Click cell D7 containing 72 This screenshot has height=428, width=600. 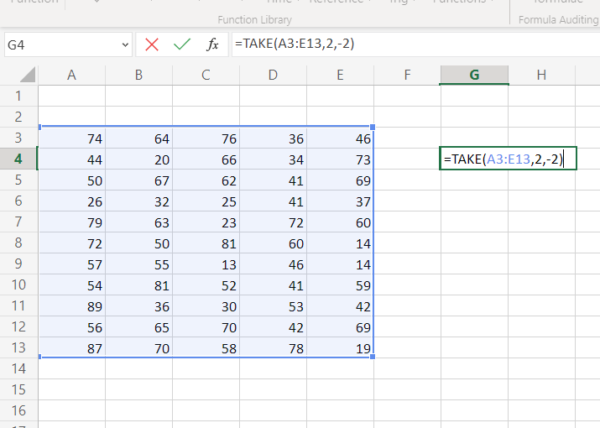tap(273, 223)
